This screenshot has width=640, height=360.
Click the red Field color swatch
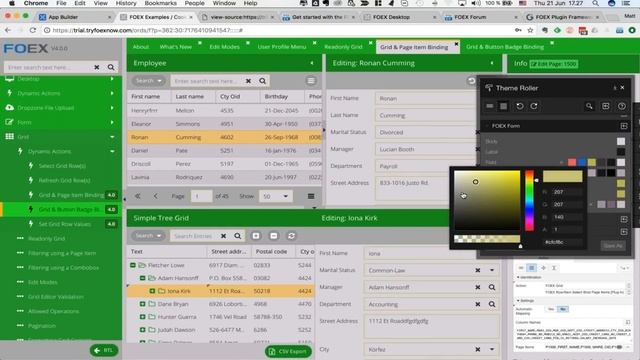point(572,162)
